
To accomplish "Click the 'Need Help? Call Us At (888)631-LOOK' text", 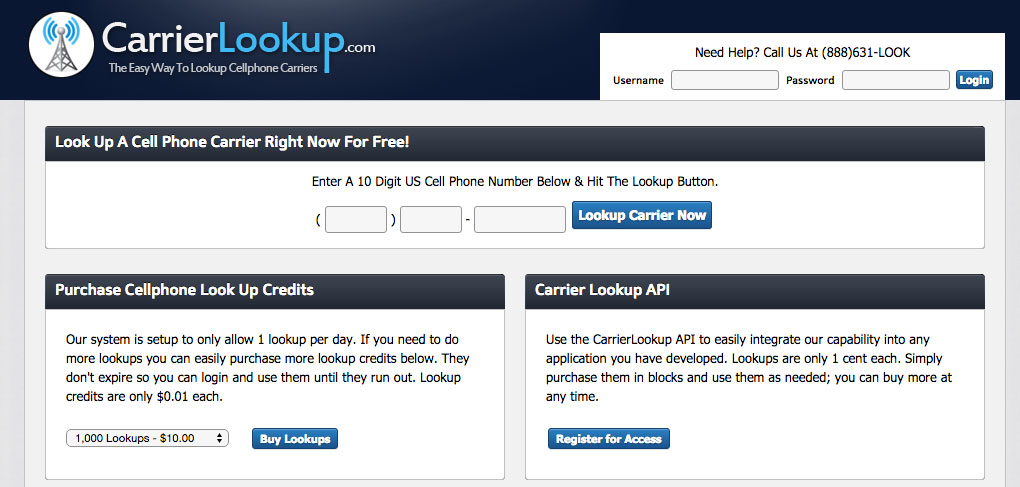I will click(x=802, y=53).
